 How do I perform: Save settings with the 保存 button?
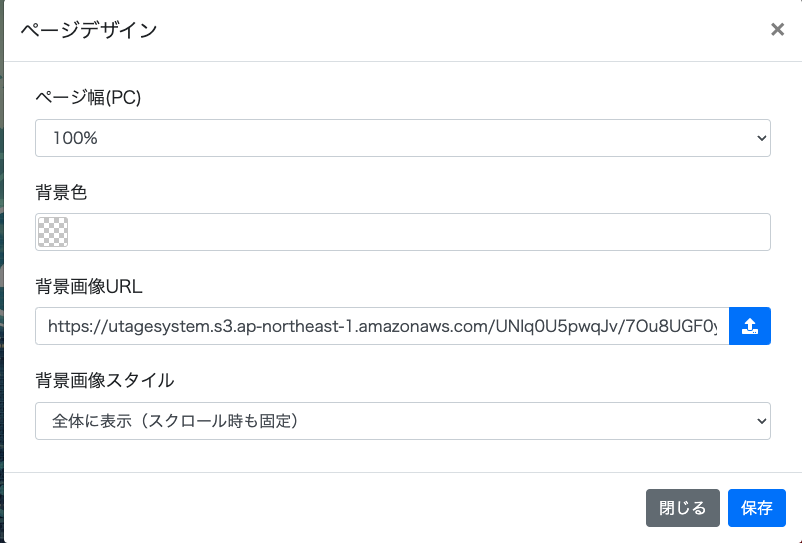point(756,508)
